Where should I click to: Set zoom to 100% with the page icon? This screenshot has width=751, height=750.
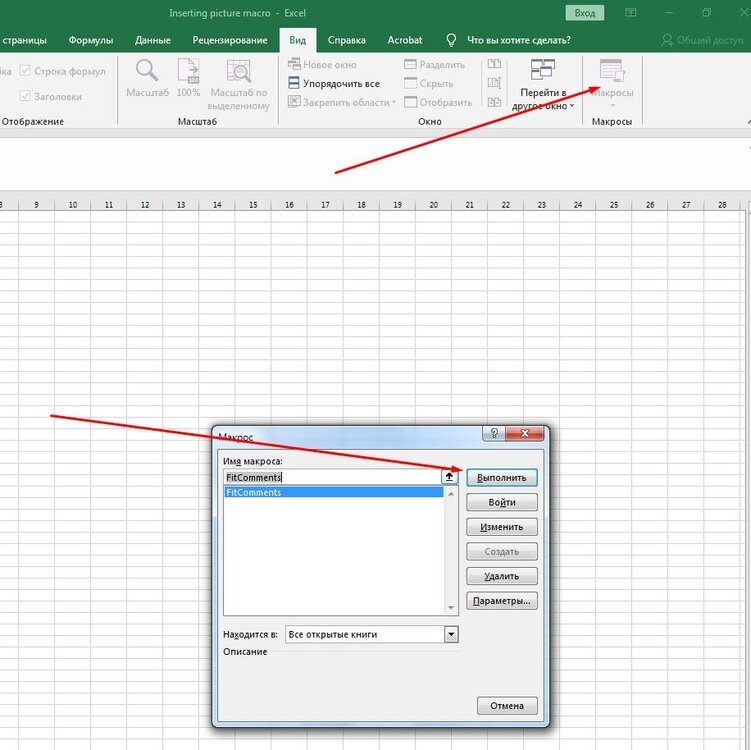(x=188, y=78)
